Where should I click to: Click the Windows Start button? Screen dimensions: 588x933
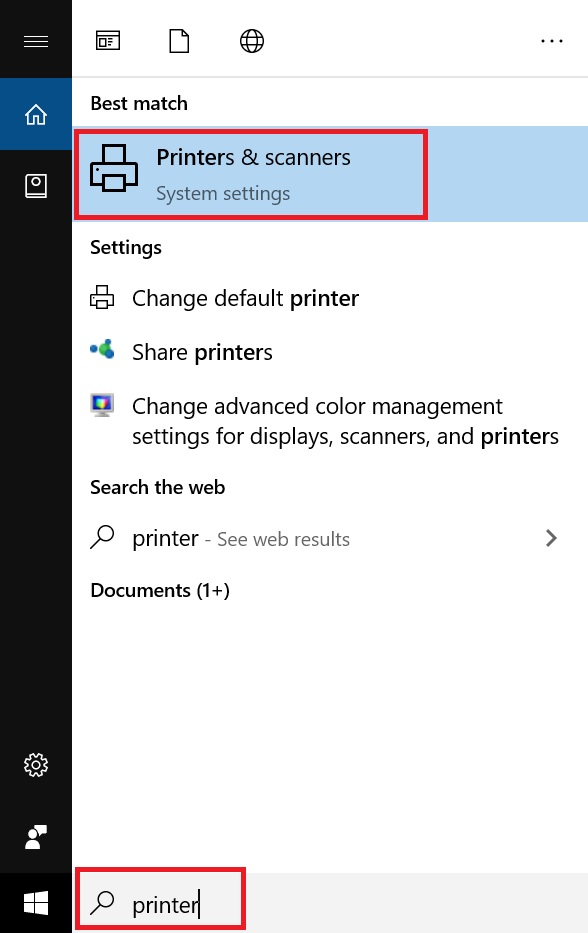pyautogui.click(x=36, y=903)
